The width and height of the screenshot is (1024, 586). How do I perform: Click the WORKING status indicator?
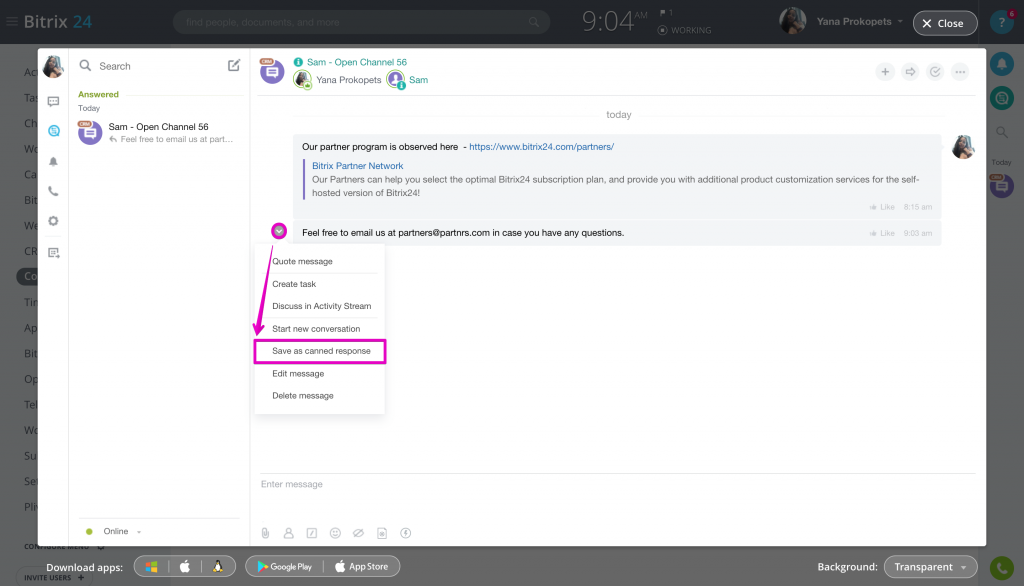point(684,30)
